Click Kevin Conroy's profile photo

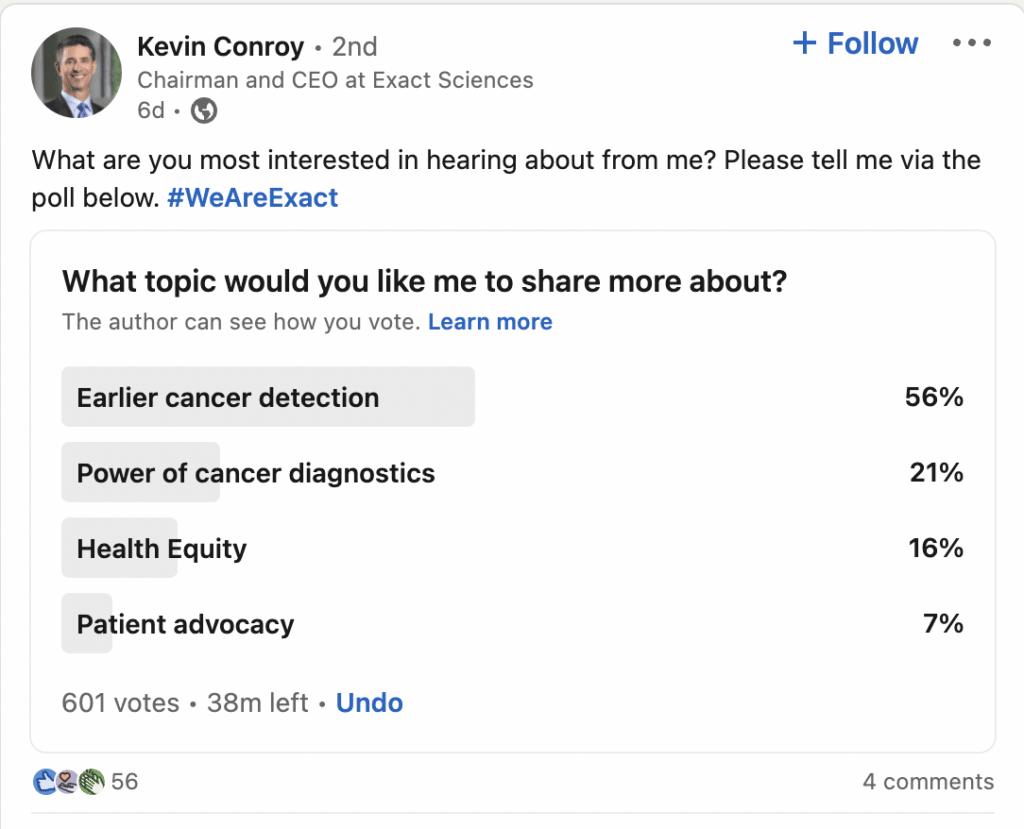[76, 71]
